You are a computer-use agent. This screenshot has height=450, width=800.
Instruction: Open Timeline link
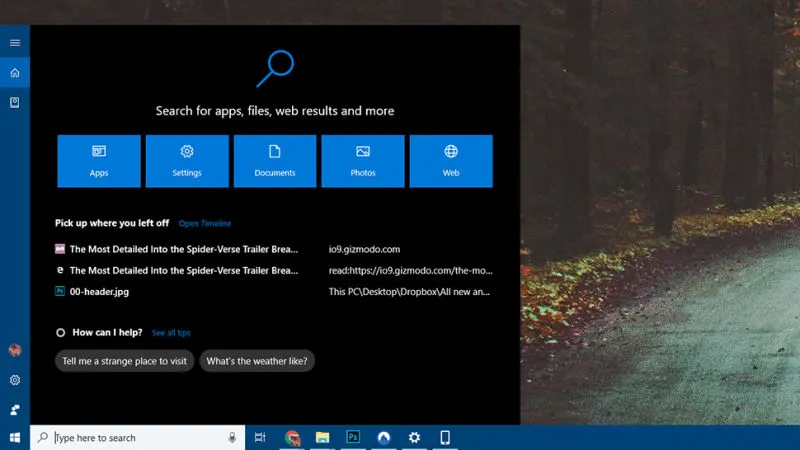coord(205,223)
